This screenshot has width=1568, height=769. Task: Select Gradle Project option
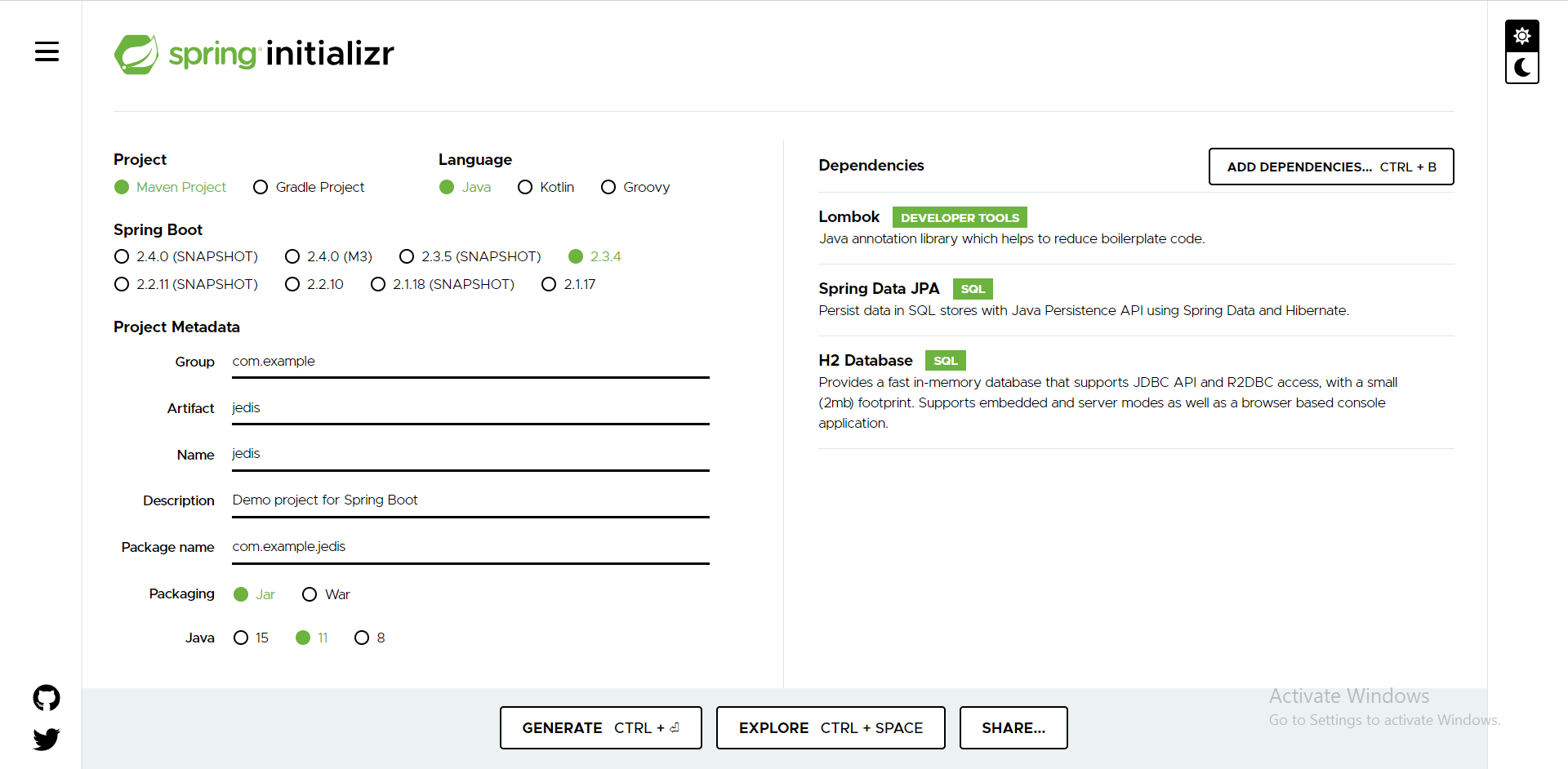coord(309,187)
